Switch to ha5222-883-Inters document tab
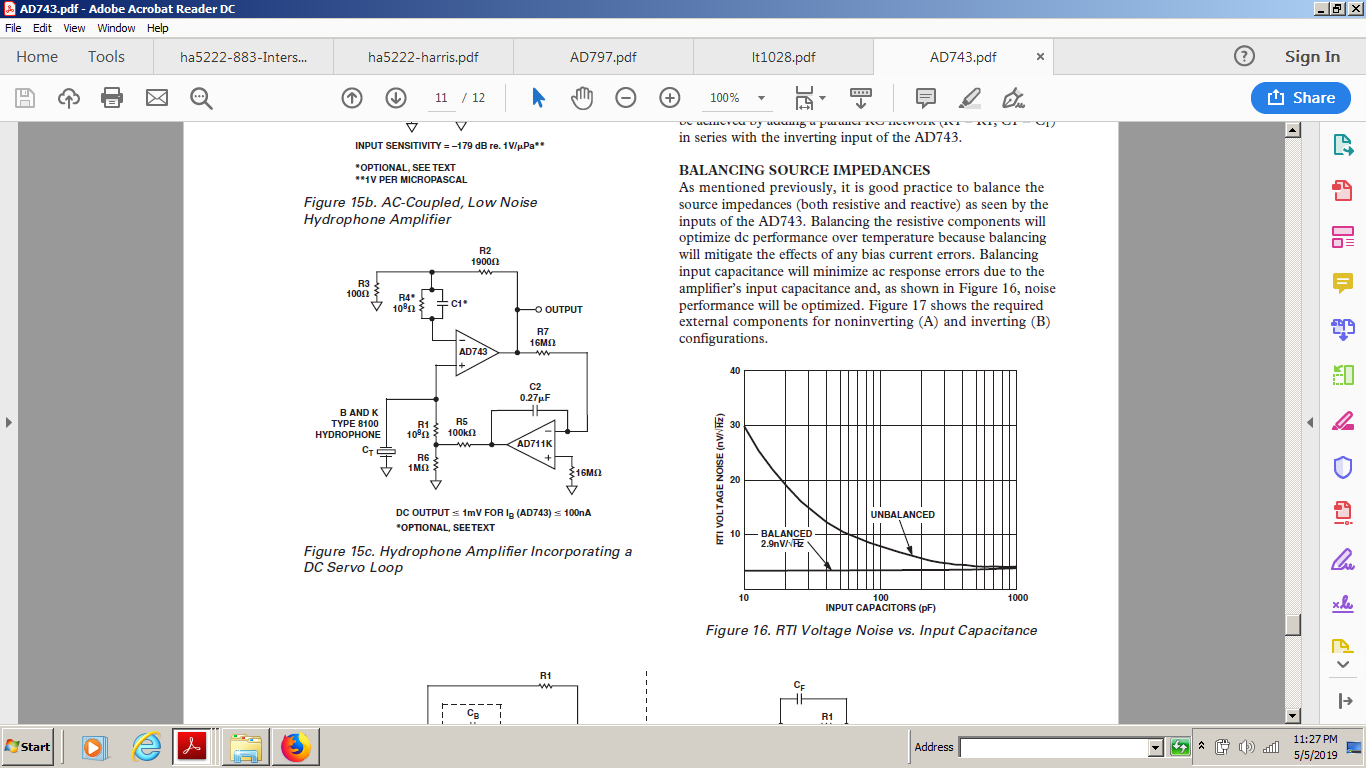This screenshot has height=768, width=1366. 243,57
